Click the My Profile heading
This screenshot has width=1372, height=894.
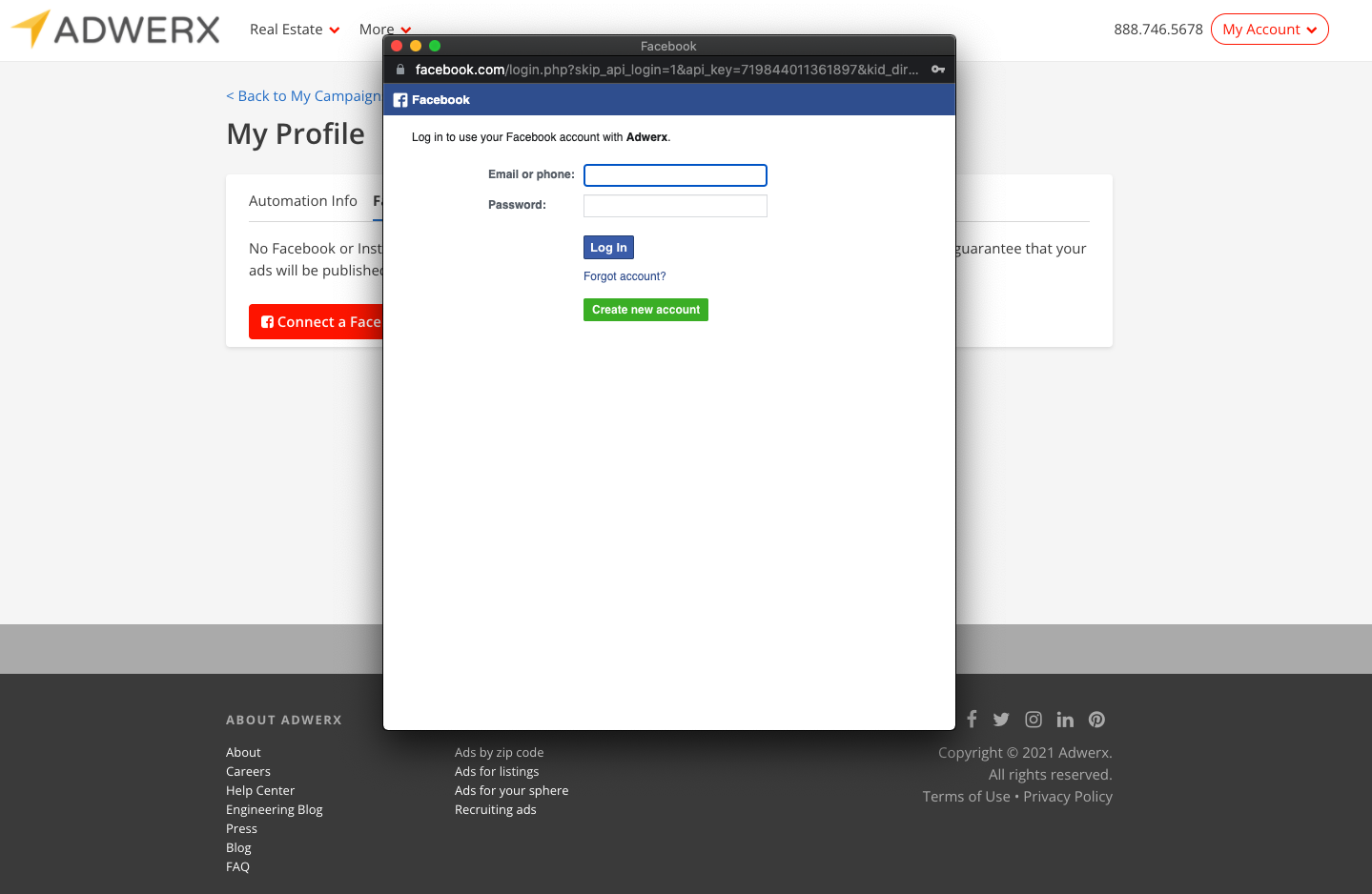[x=296, y=134]
